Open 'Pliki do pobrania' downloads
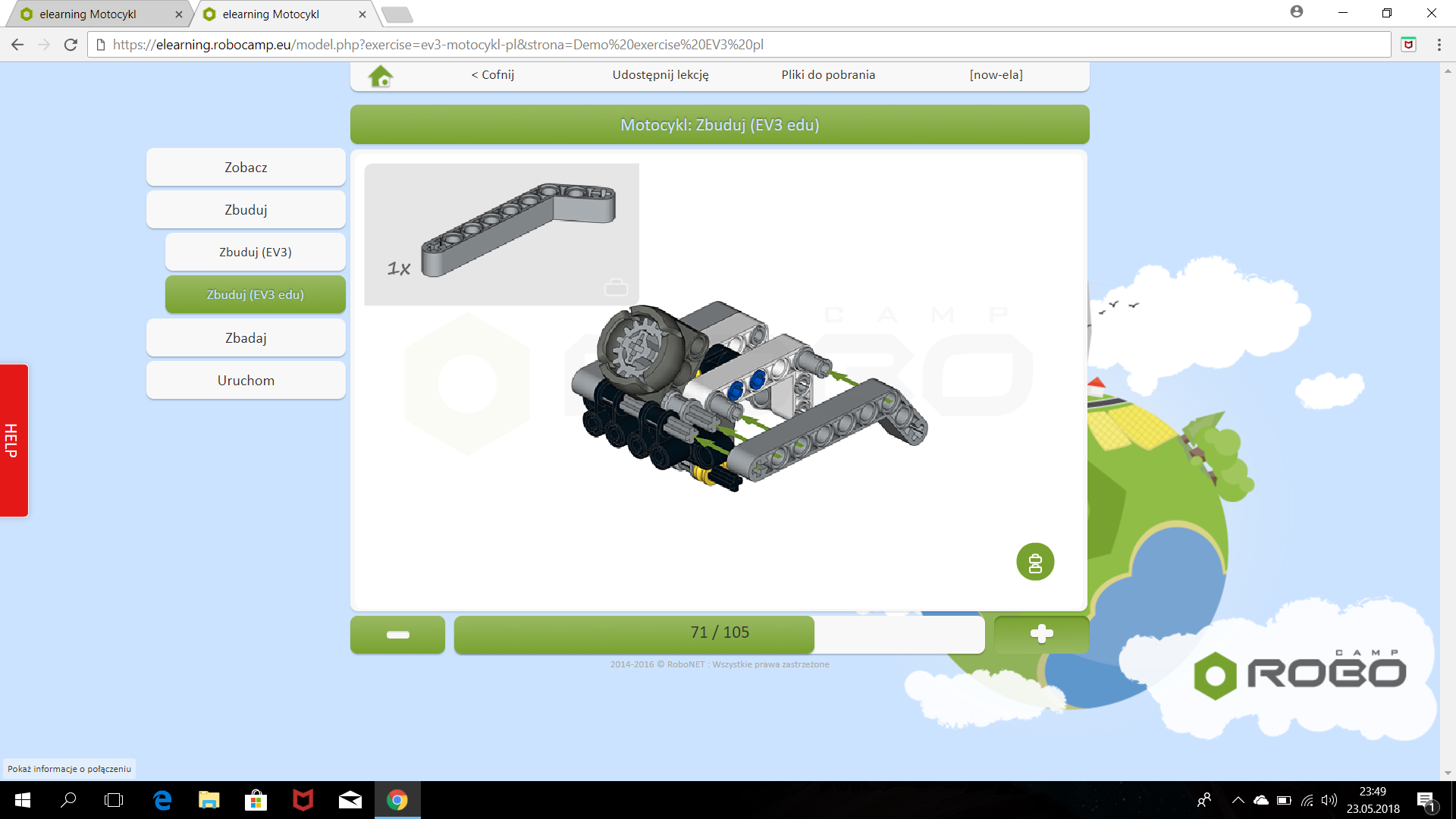The image size is (1456, 819). click(828, 75)
